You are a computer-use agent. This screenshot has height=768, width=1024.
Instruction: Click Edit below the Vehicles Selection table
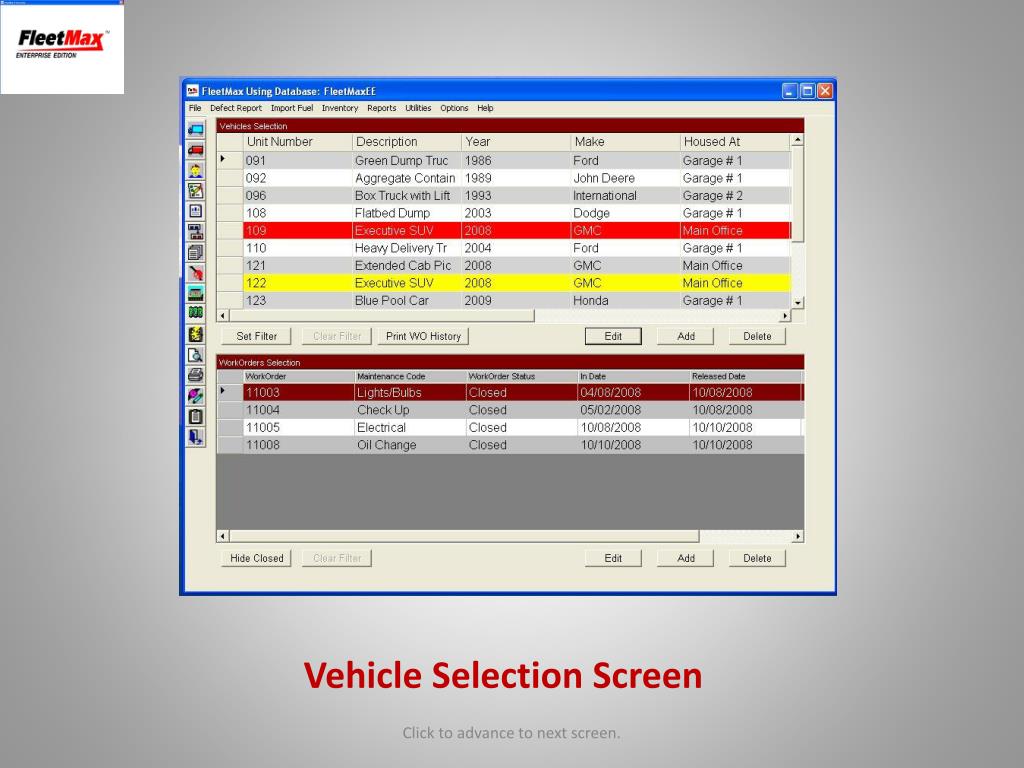(x=613, y=336)
